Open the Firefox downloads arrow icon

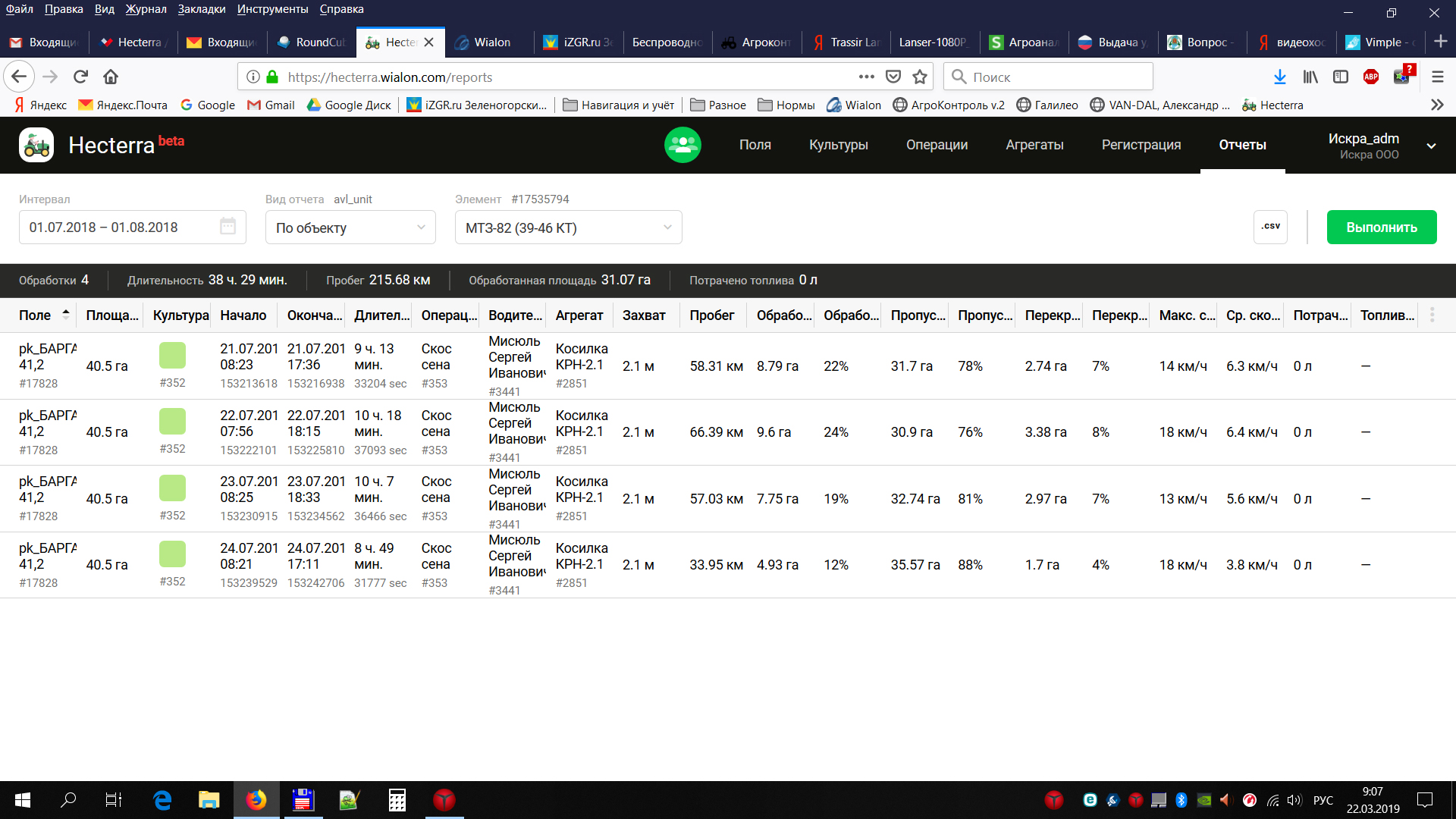(x=1280, y=77)
